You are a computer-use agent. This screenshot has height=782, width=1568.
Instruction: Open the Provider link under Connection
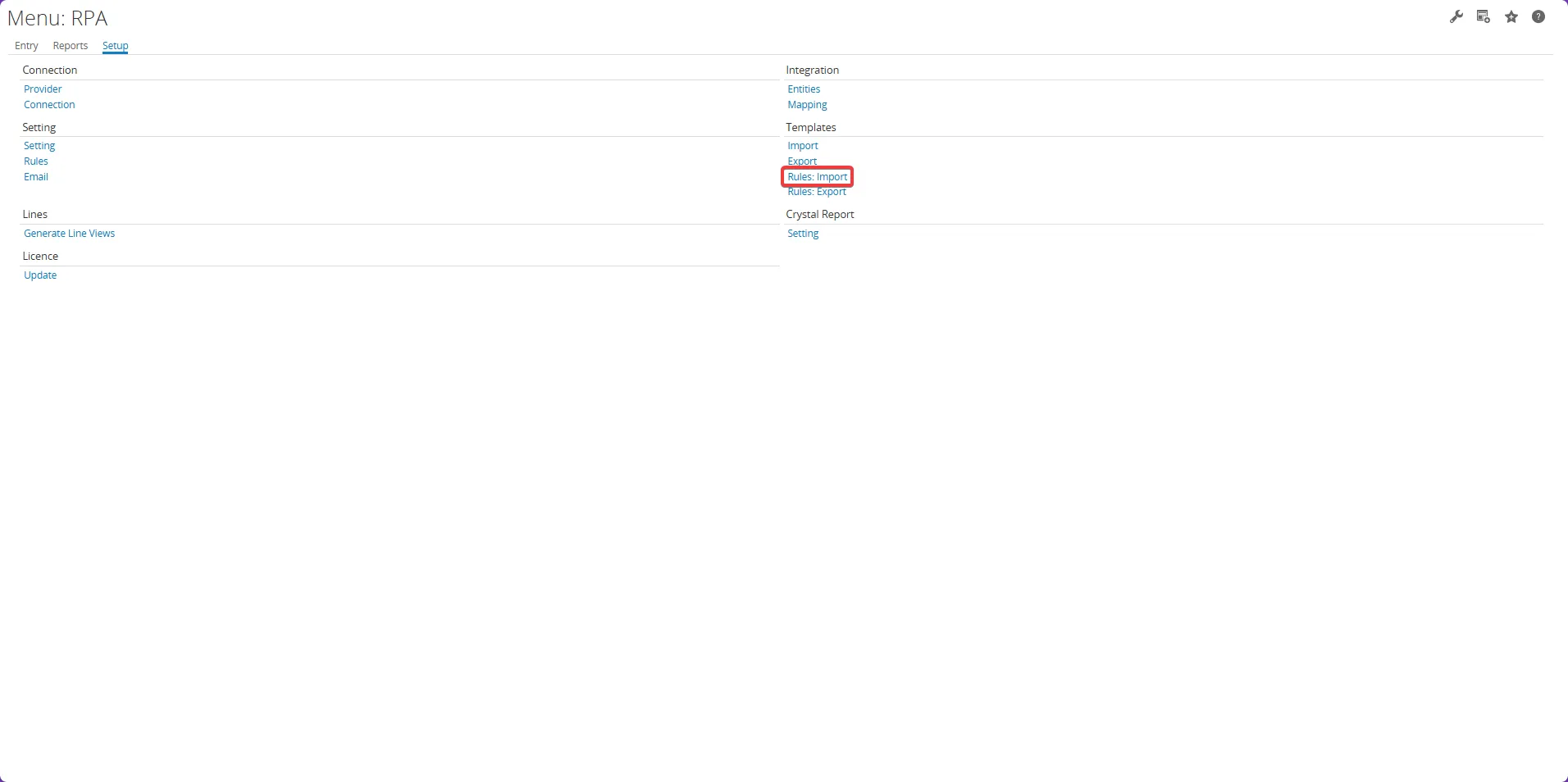pyautogui.click(x=43, y=89)
